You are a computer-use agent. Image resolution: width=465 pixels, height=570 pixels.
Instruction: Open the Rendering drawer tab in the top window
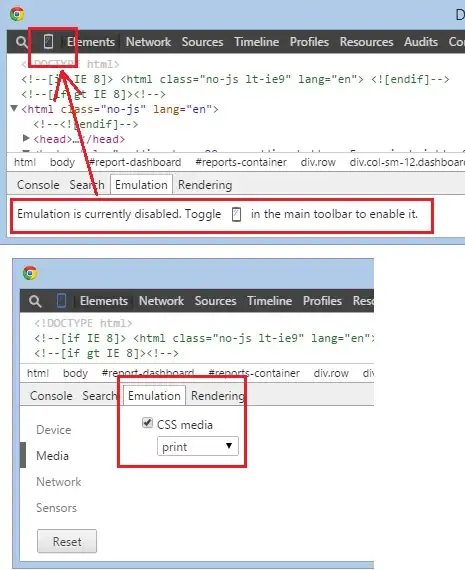[205, 185]
